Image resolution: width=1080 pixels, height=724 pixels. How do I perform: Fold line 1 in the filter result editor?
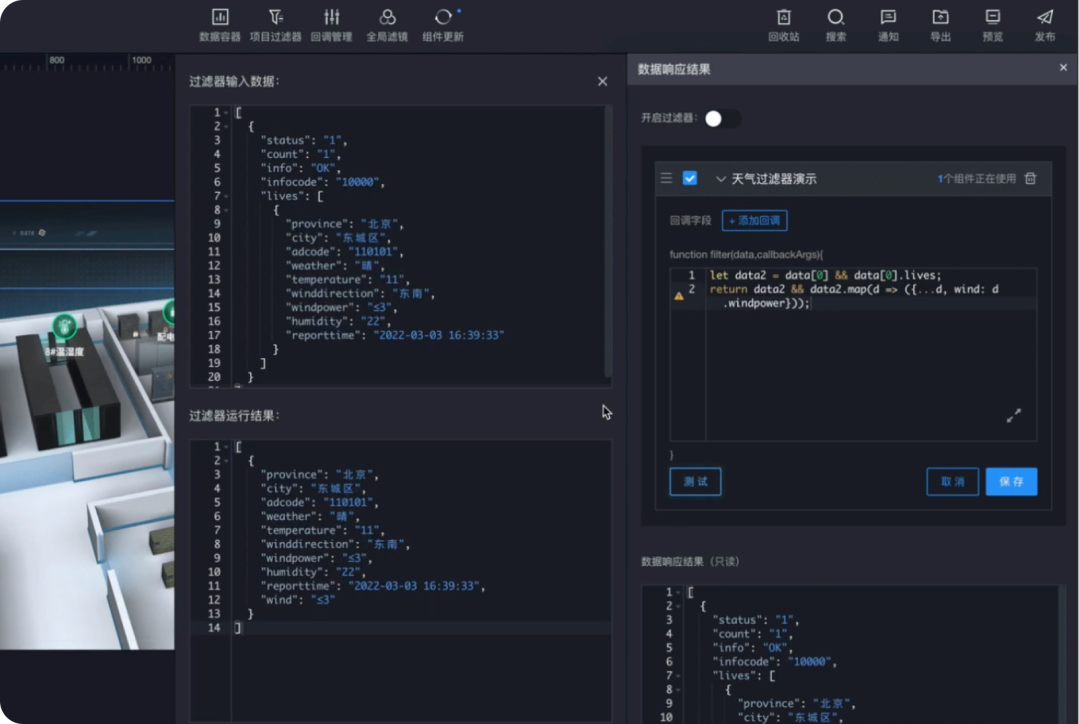coord(226,447)
